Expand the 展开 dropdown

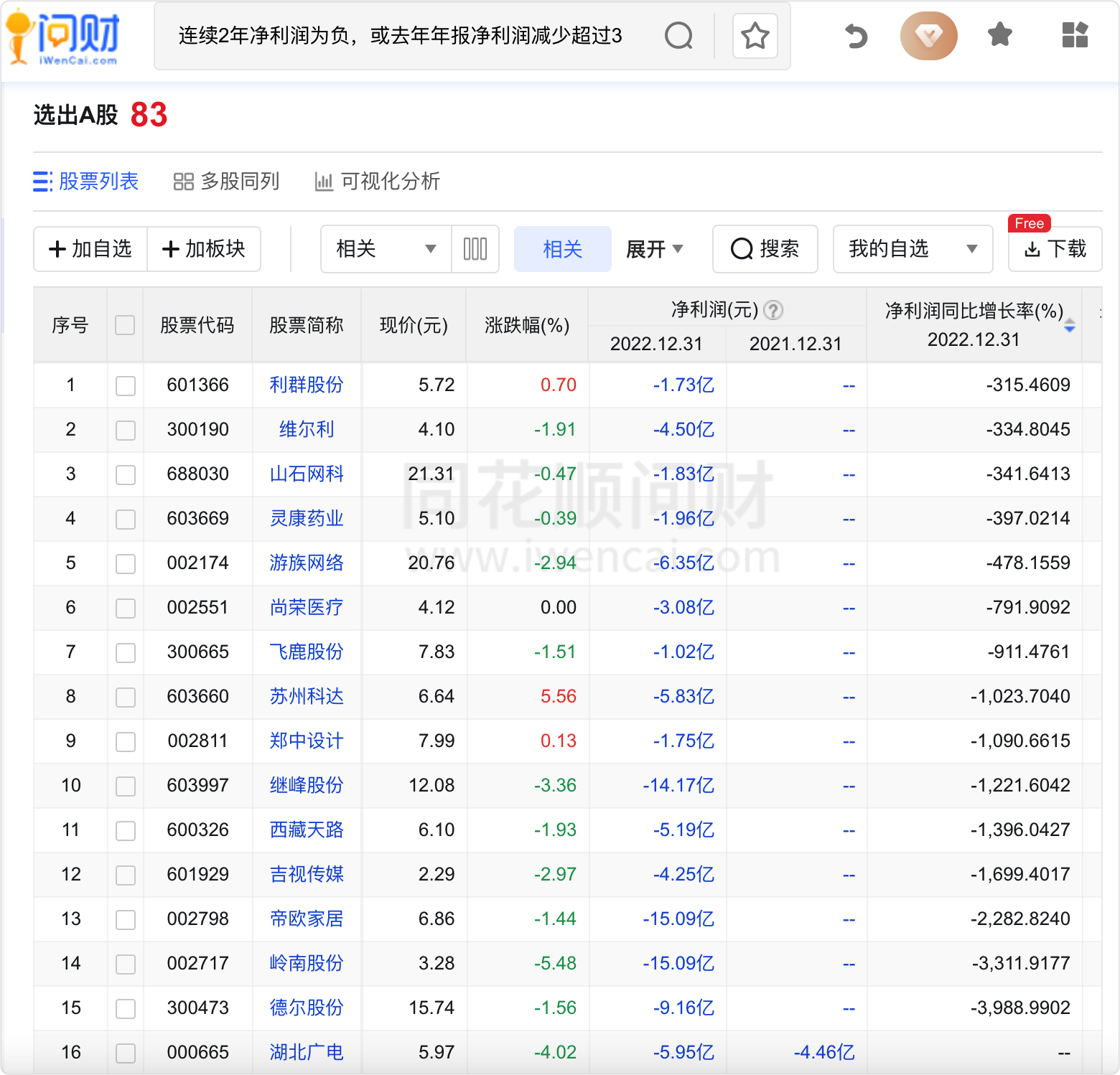654,249
